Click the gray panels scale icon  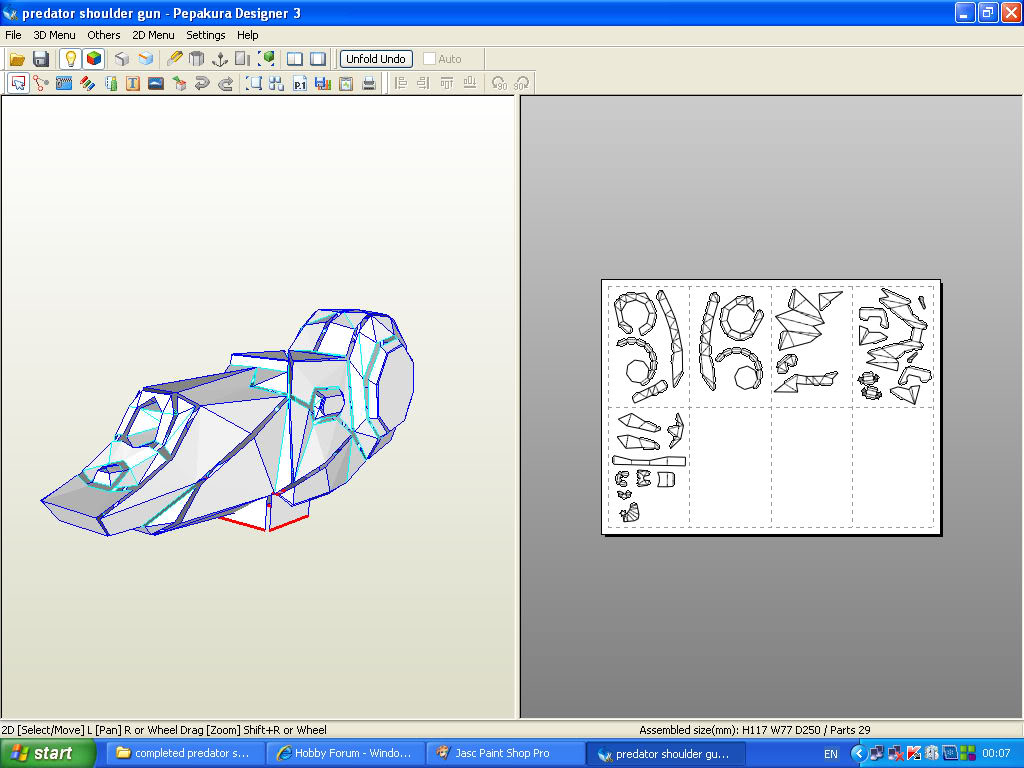(243, 59)
